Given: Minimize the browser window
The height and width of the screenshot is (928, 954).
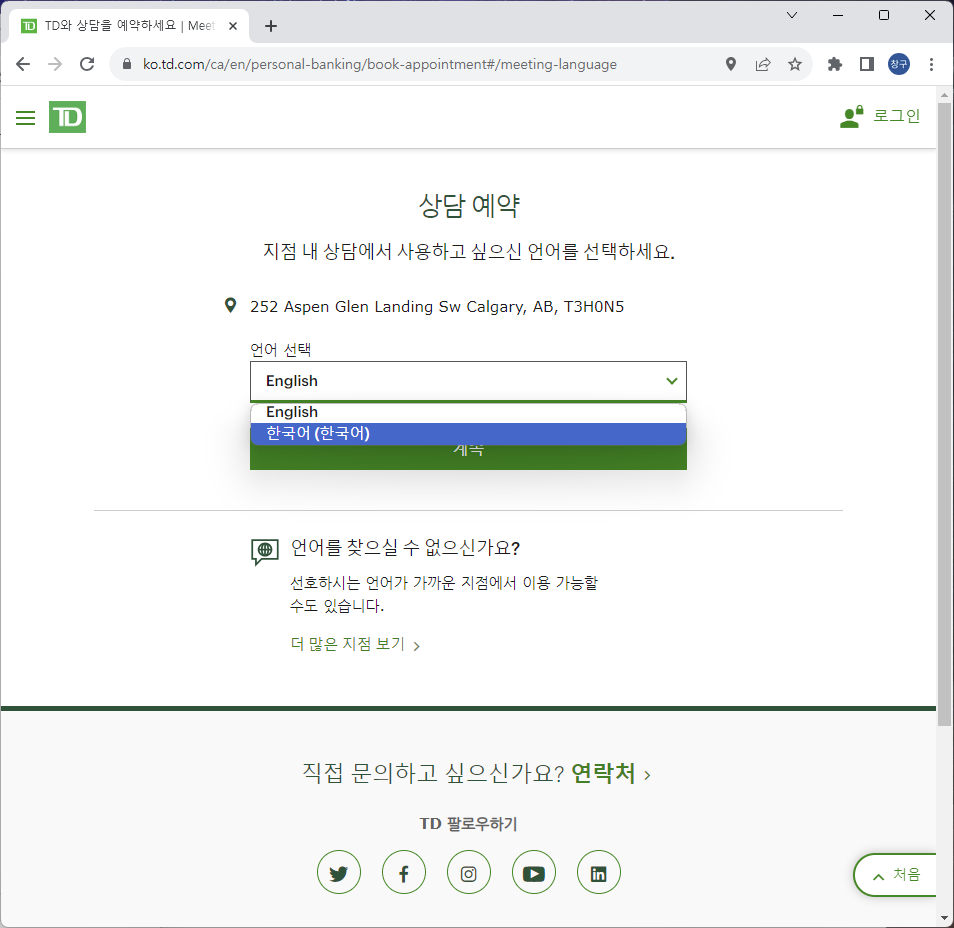Looking at the screenshot, I should (838, 15).
